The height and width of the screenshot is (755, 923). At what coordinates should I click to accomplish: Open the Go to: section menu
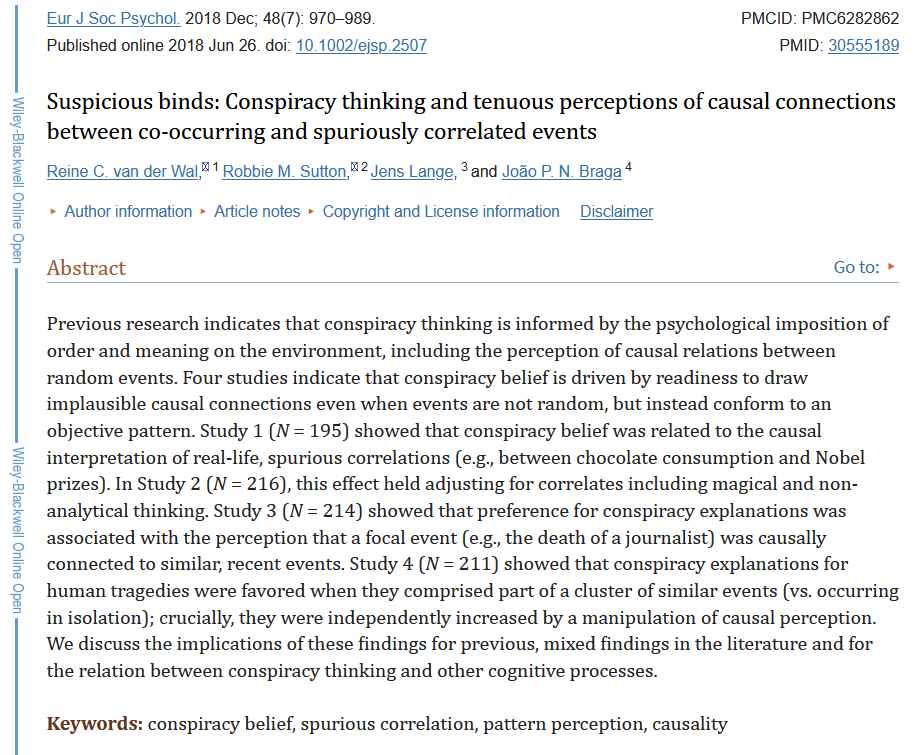856,267
